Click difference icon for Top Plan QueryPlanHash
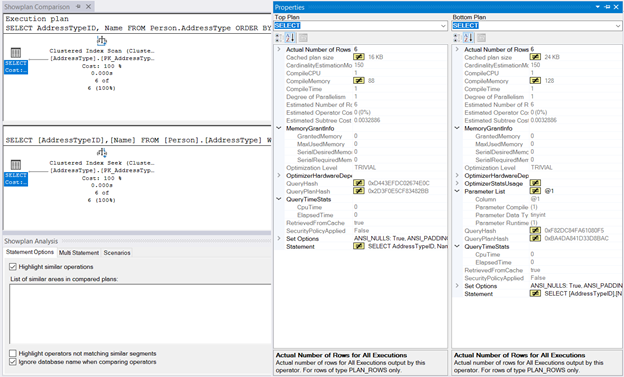Screen dimensions: 624x377 [359, 191]
